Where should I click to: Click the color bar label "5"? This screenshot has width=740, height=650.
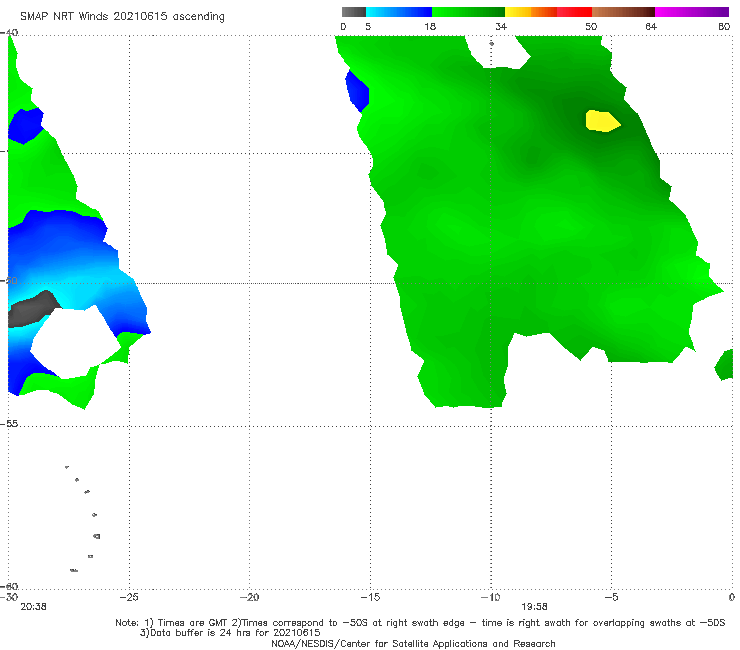[x=368, y=26]
